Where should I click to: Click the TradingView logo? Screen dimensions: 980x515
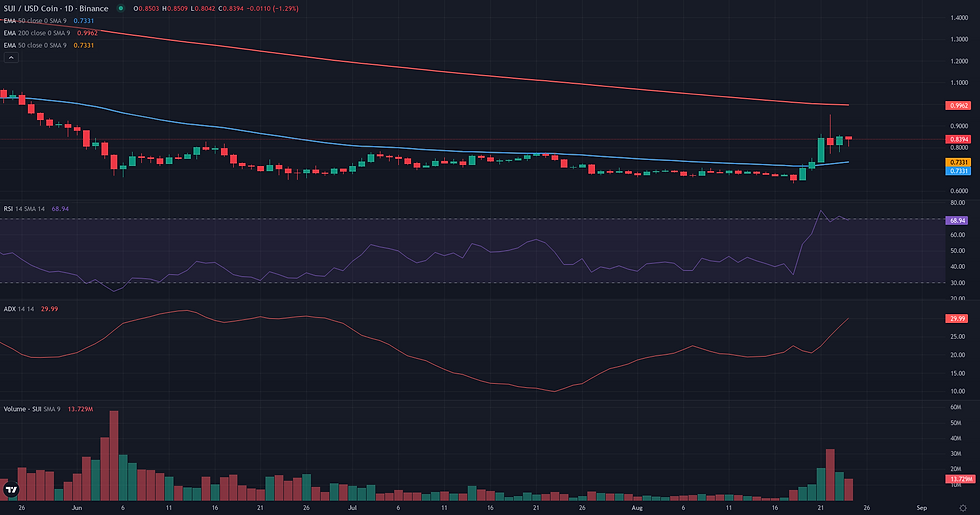pyautogui.click(x=11, y=489)
